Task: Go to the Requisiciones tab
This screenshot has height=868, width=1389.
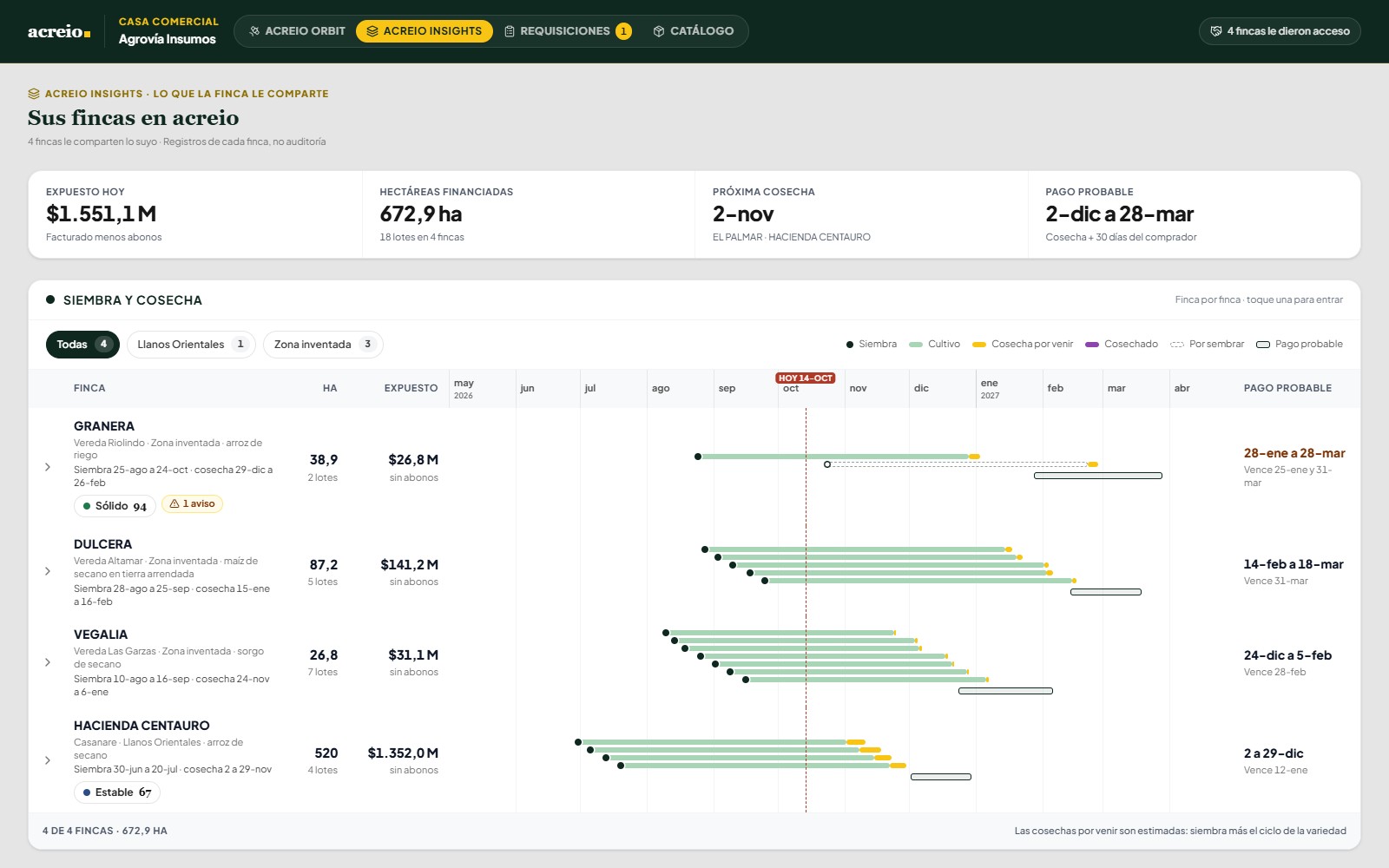Action: coord(568,31)
